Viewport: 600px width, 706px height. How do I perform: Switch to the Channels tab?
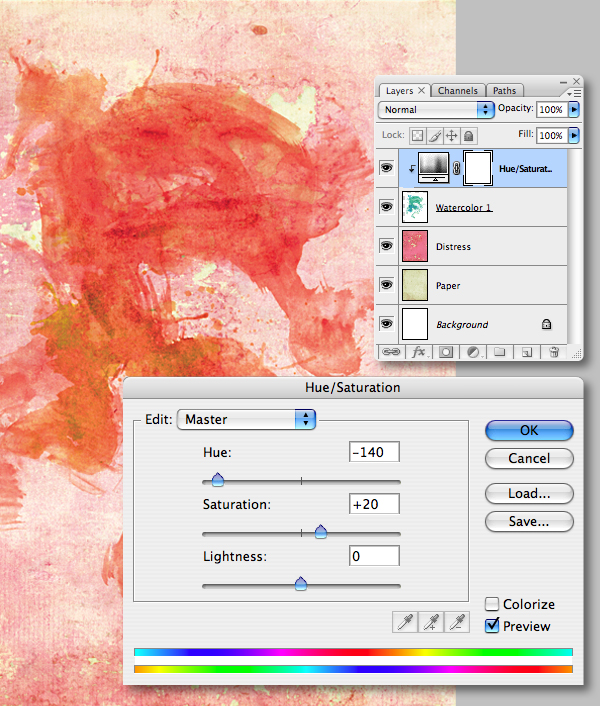458,91
